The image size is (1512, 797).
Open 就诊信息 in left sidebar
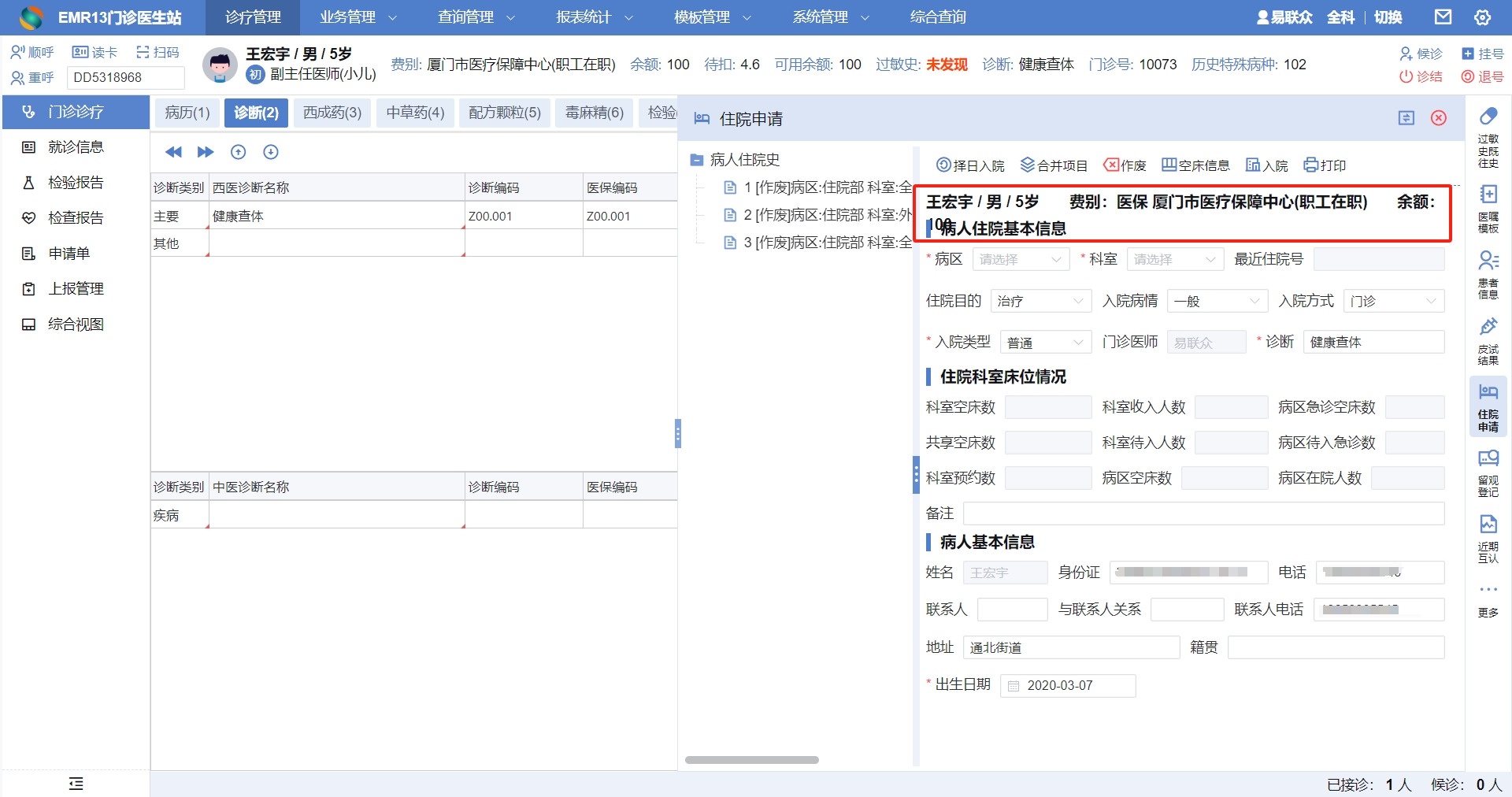76,147
